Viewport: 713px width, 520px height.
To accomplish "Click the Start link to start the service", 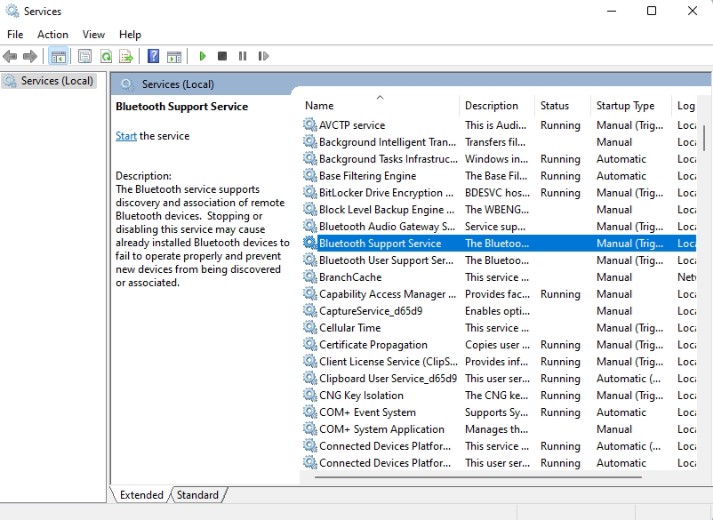I will 126,136.
